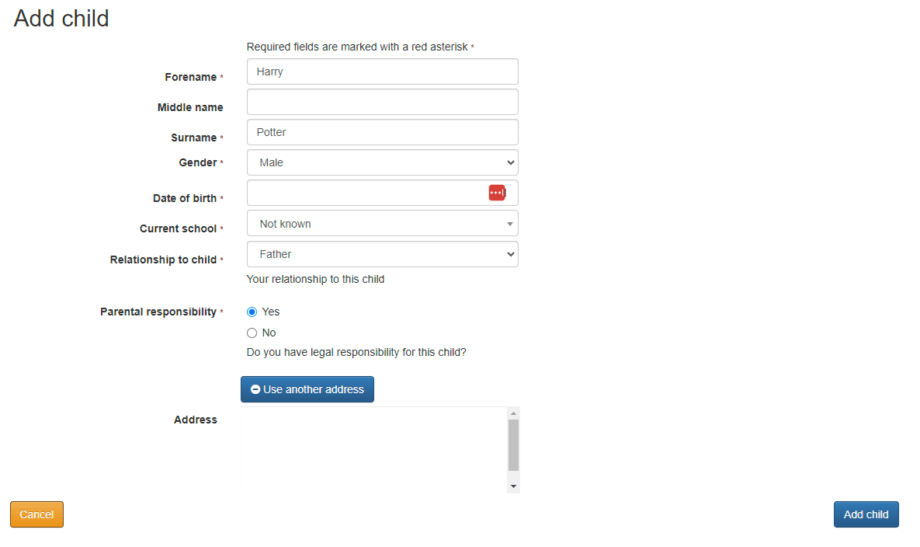Screen dimensions: 920x547
Task: Click the Surname field containing Potter
Action: 382,132
